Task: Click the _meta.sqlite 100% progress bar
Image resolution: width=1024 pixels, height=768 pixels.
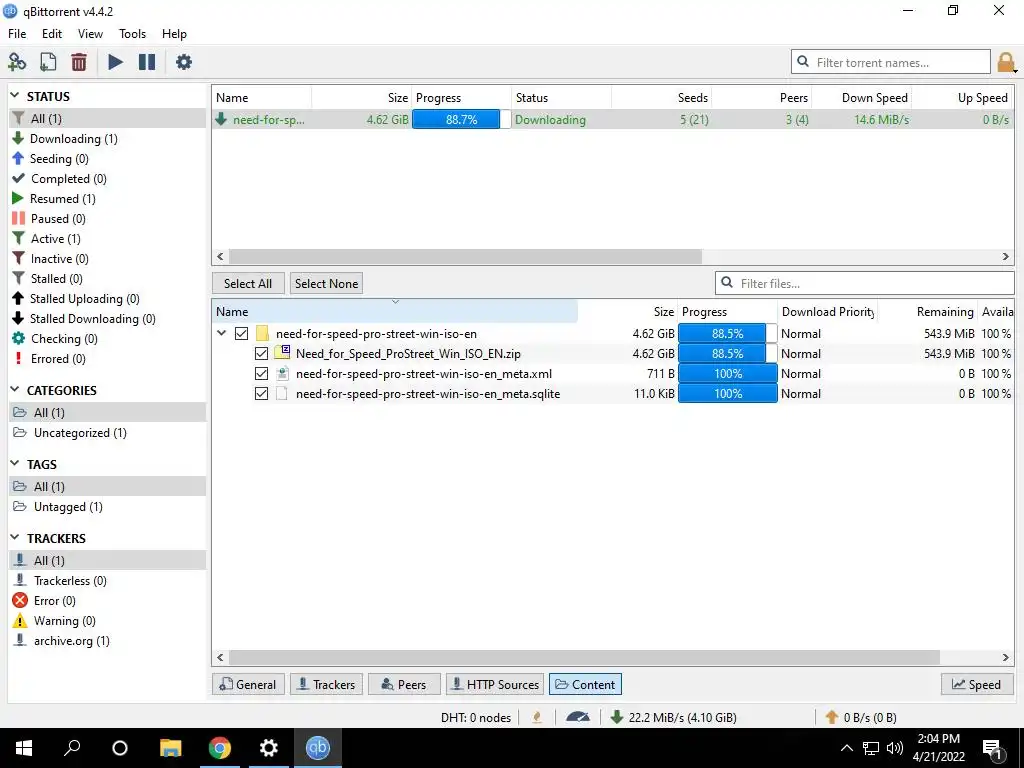Action: point(728,394)
